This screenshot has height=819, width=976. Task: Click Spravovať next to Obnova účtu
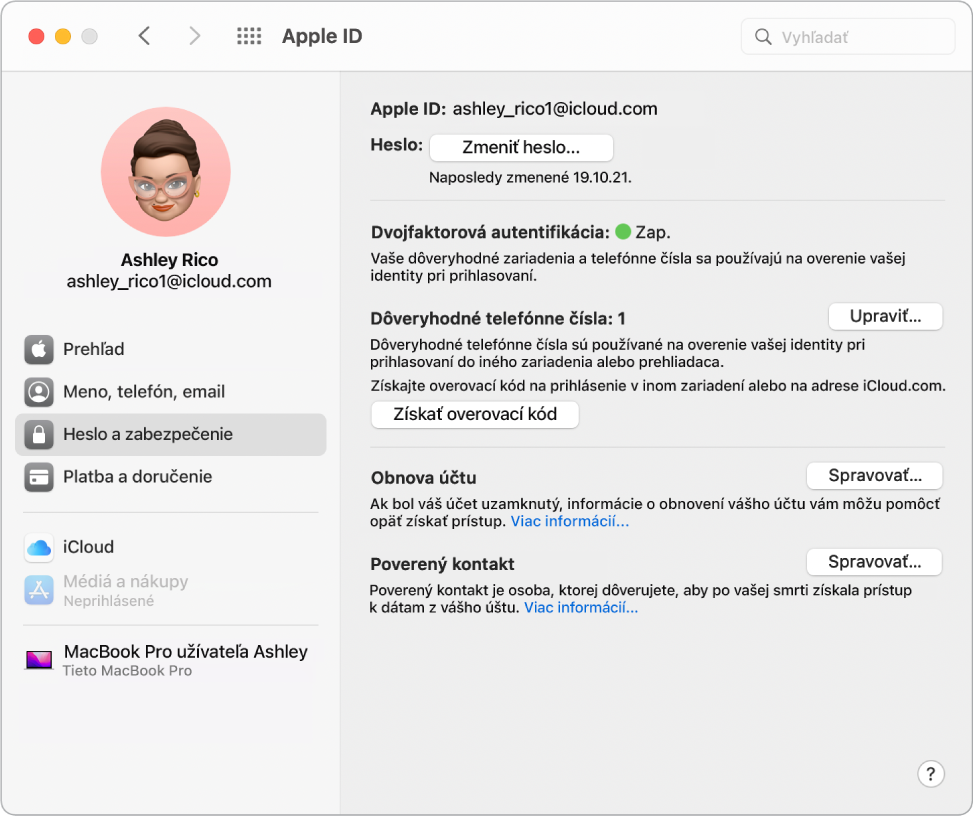874,475
